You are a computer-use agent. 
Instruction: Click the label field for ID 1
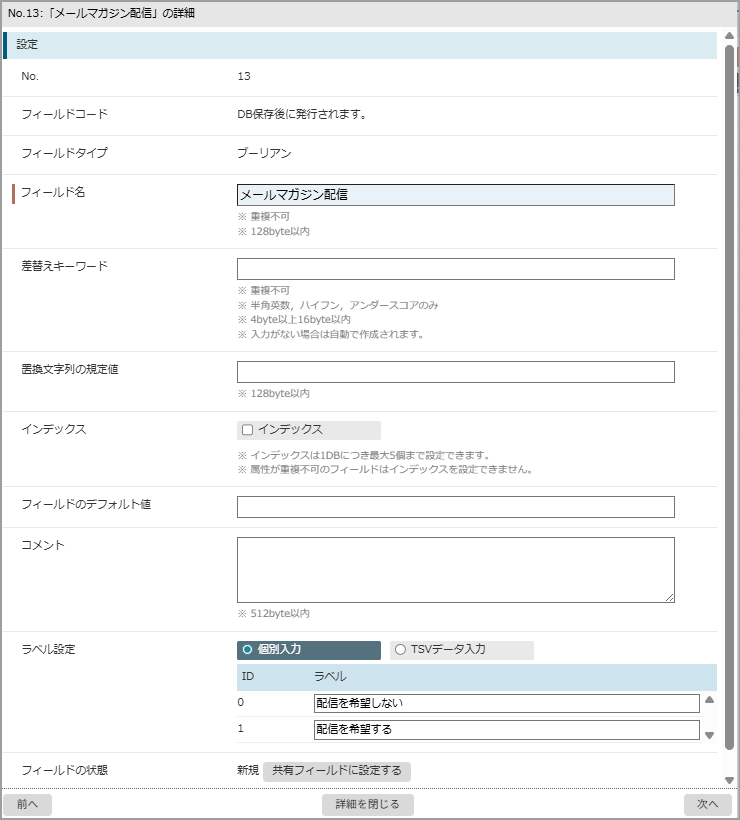[x=506, y=729]
